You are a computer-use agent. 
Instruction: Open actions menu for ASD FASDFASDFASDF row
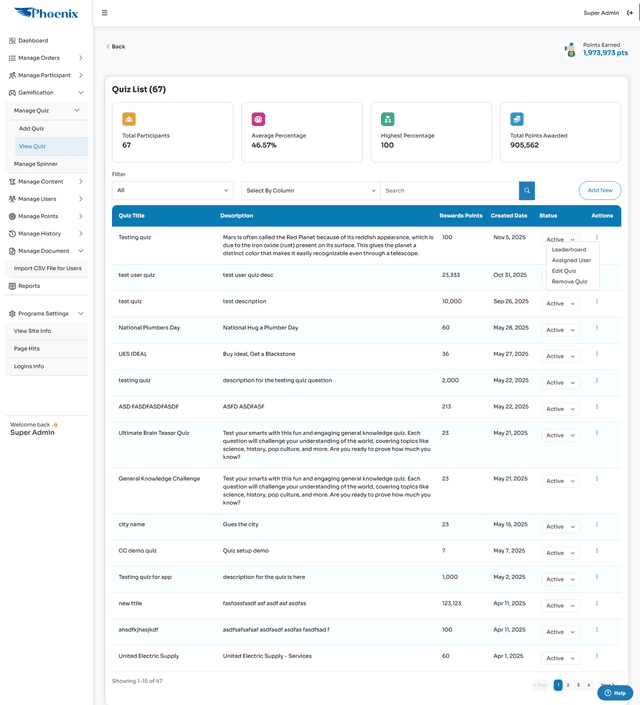(x=597, y=407)
